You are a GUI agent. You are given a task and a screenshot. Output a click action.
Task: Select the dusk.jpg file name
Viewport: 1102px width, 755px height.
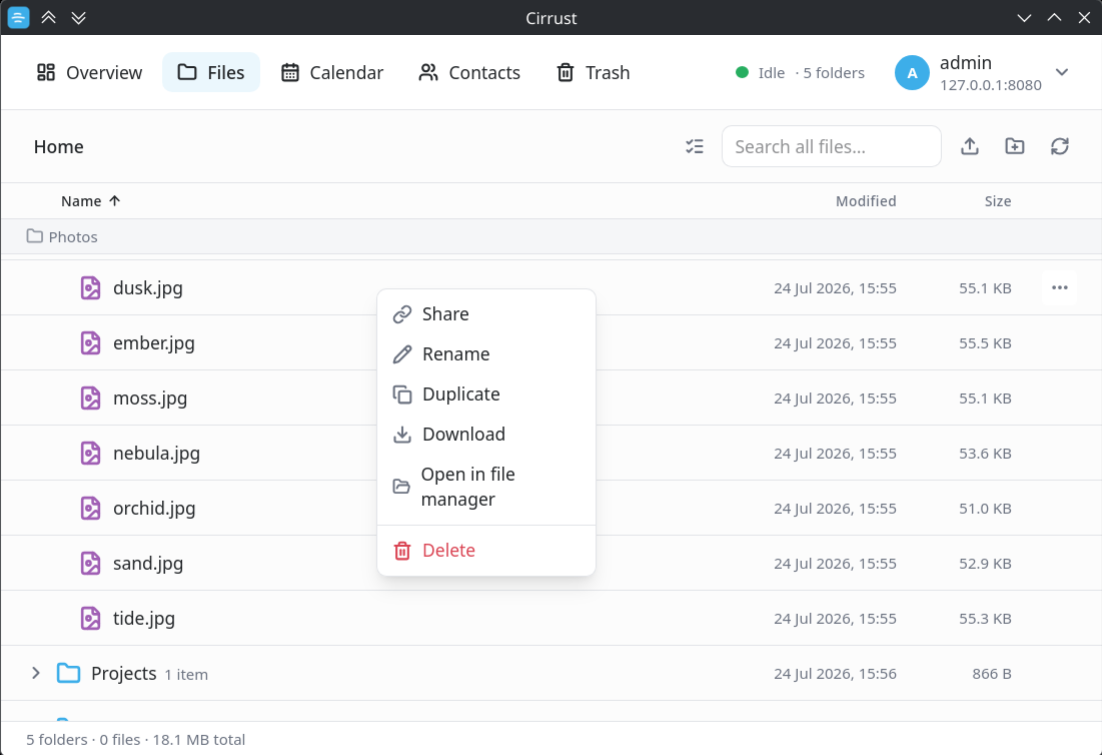click(x=148, y=288)
